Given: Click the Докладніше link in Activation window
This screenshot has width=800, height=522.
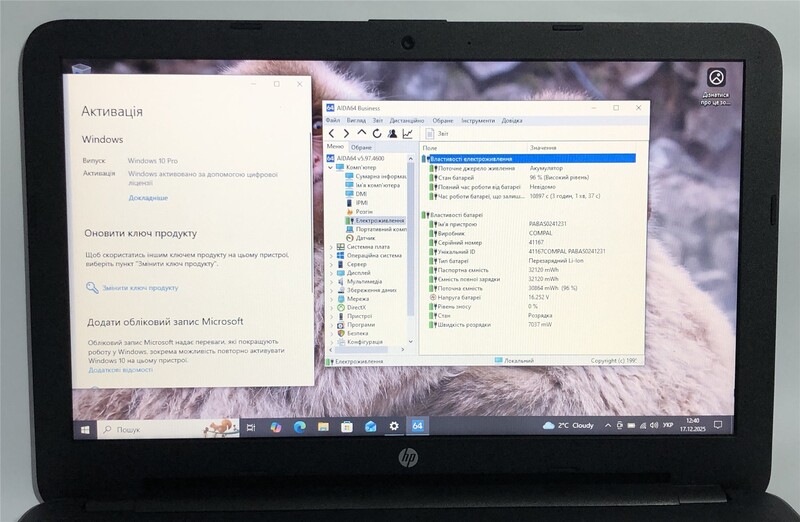Looking at the screenshot, I should pos(148,198).
